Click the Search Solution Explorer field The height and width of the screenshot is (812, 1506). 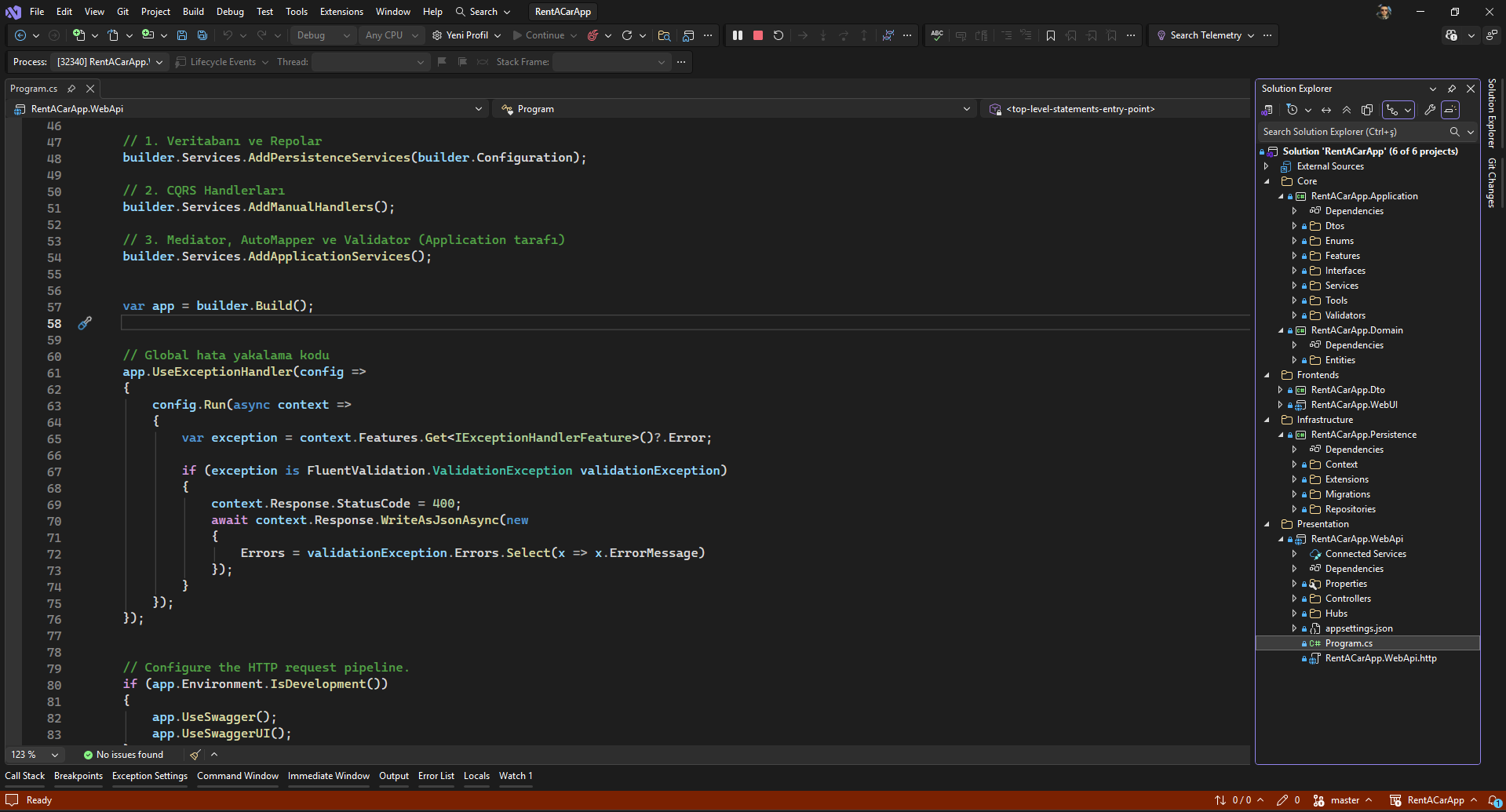1353,132
